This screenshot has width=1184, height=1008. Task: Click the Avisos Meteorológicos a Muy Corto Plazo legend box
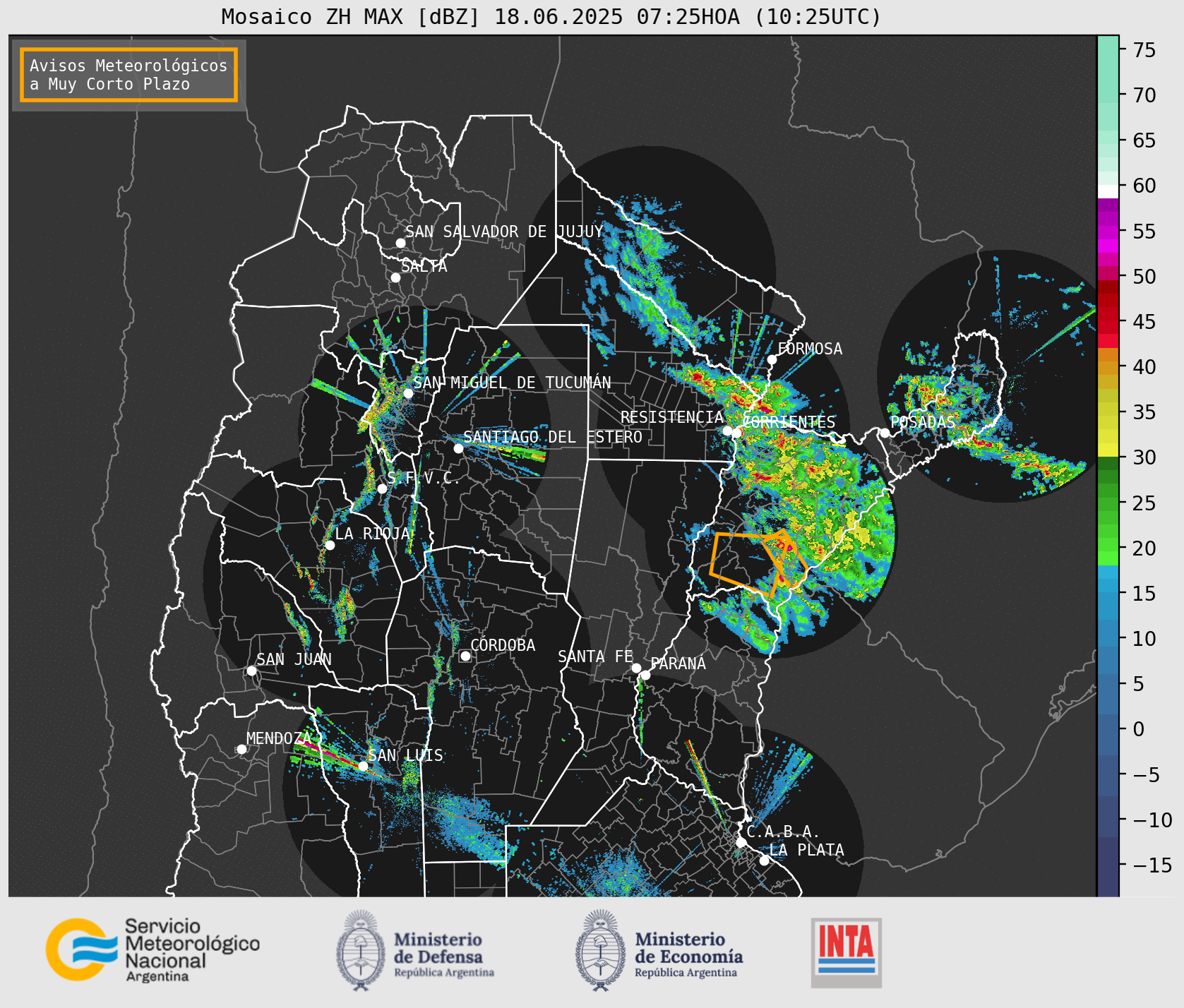[x=128, y=75]
